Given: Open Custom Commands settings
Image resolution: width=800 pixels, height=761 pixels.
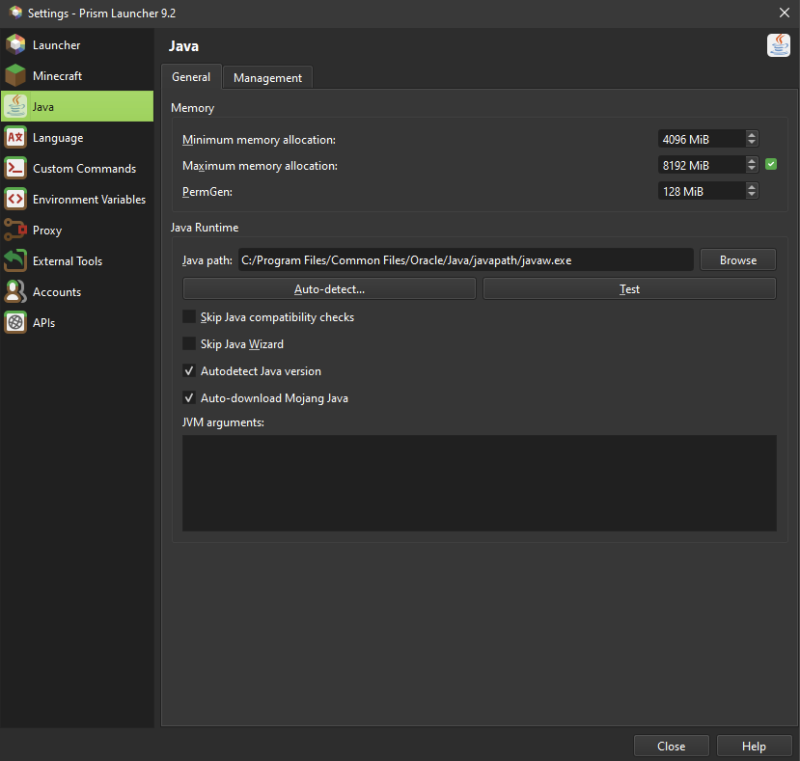Looking at the screenshot, I should pos(77,168).
